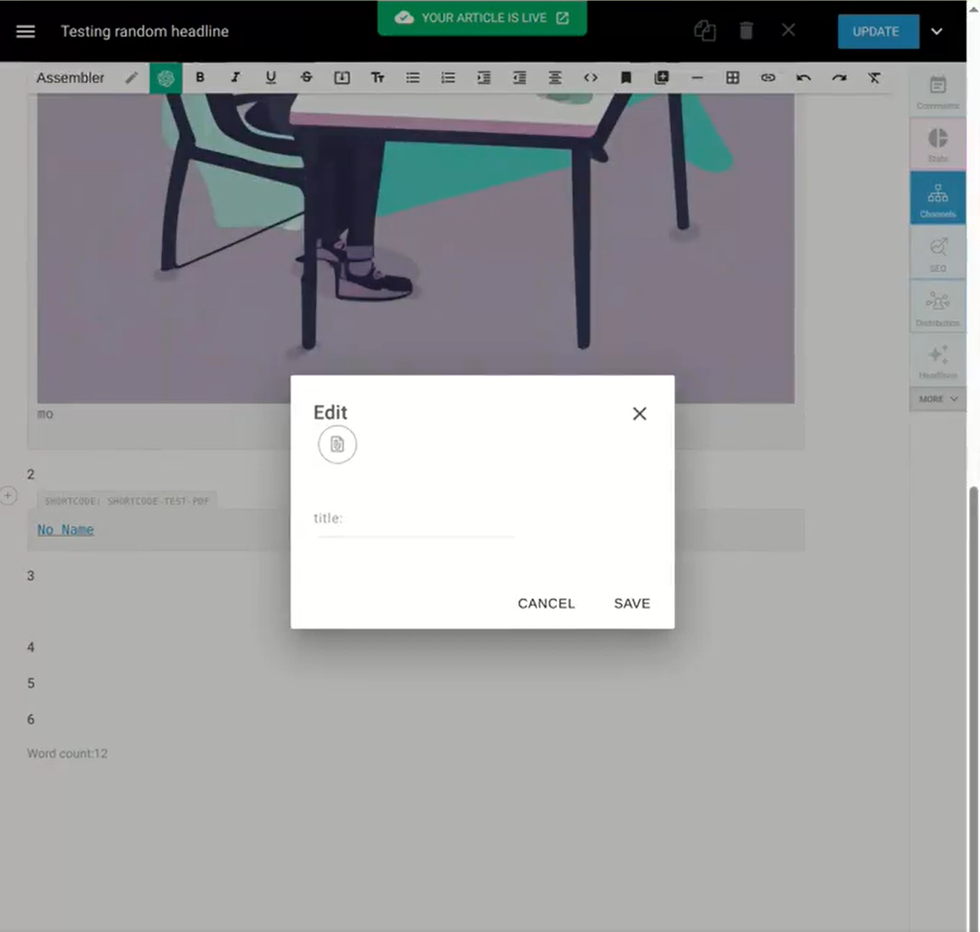This screenshot has width=980, height=932.
Task: Undo the last editor action
Action: [x=803, y=78]
